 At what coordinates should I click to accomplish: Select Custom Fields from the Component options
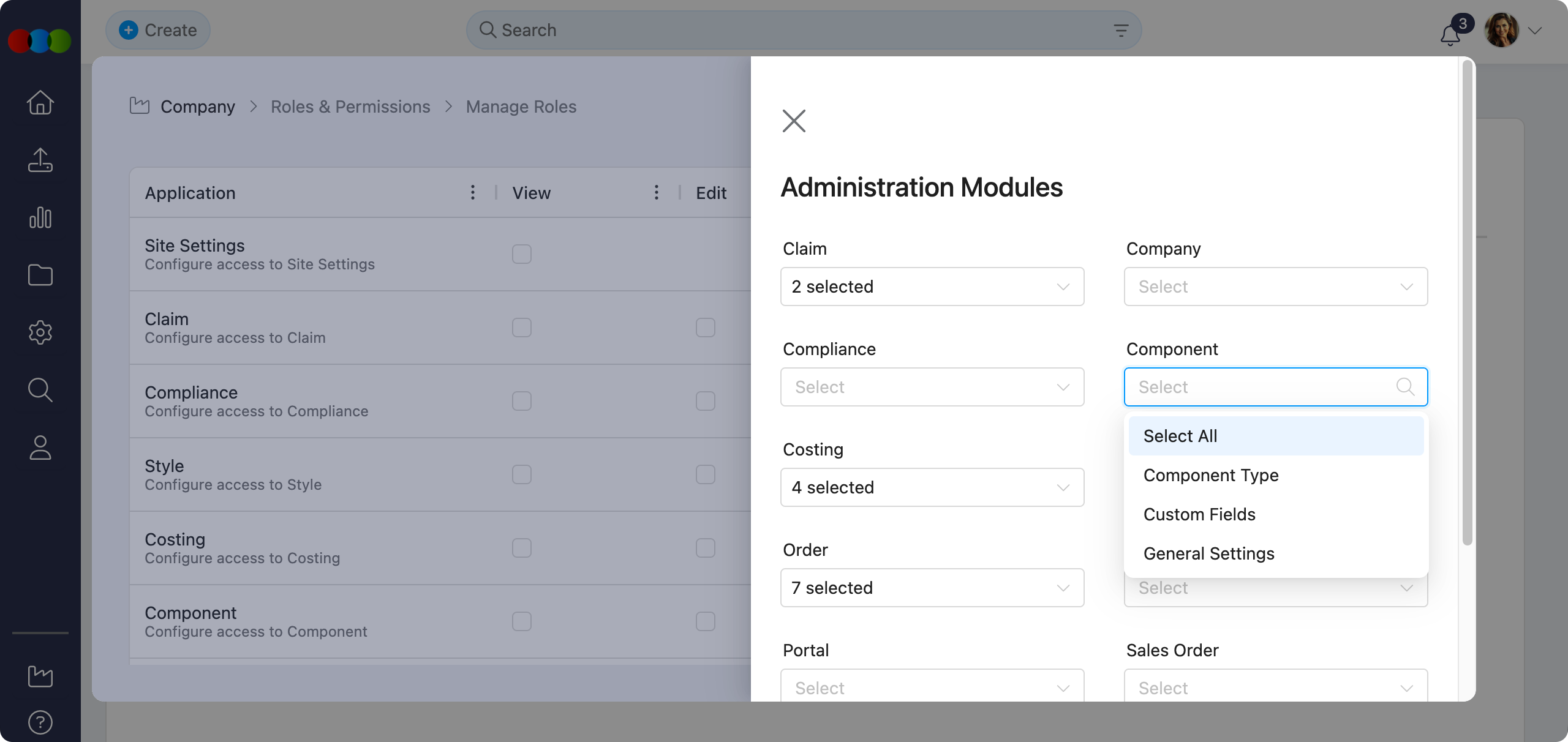tap(1199, 514)
